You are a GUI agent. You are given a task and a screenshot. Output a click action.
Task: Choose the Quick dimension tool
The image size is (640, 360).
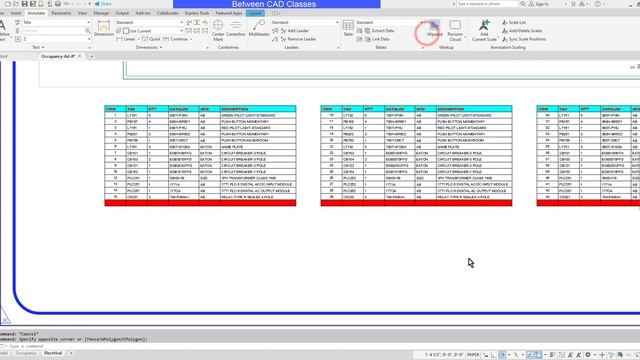(151, 39)
